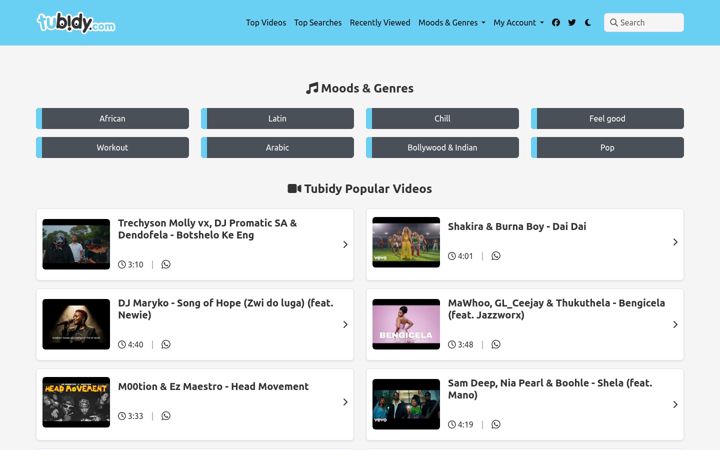Open chevron arrow for Dai Dai
The image size is (720, 450).
675,242
